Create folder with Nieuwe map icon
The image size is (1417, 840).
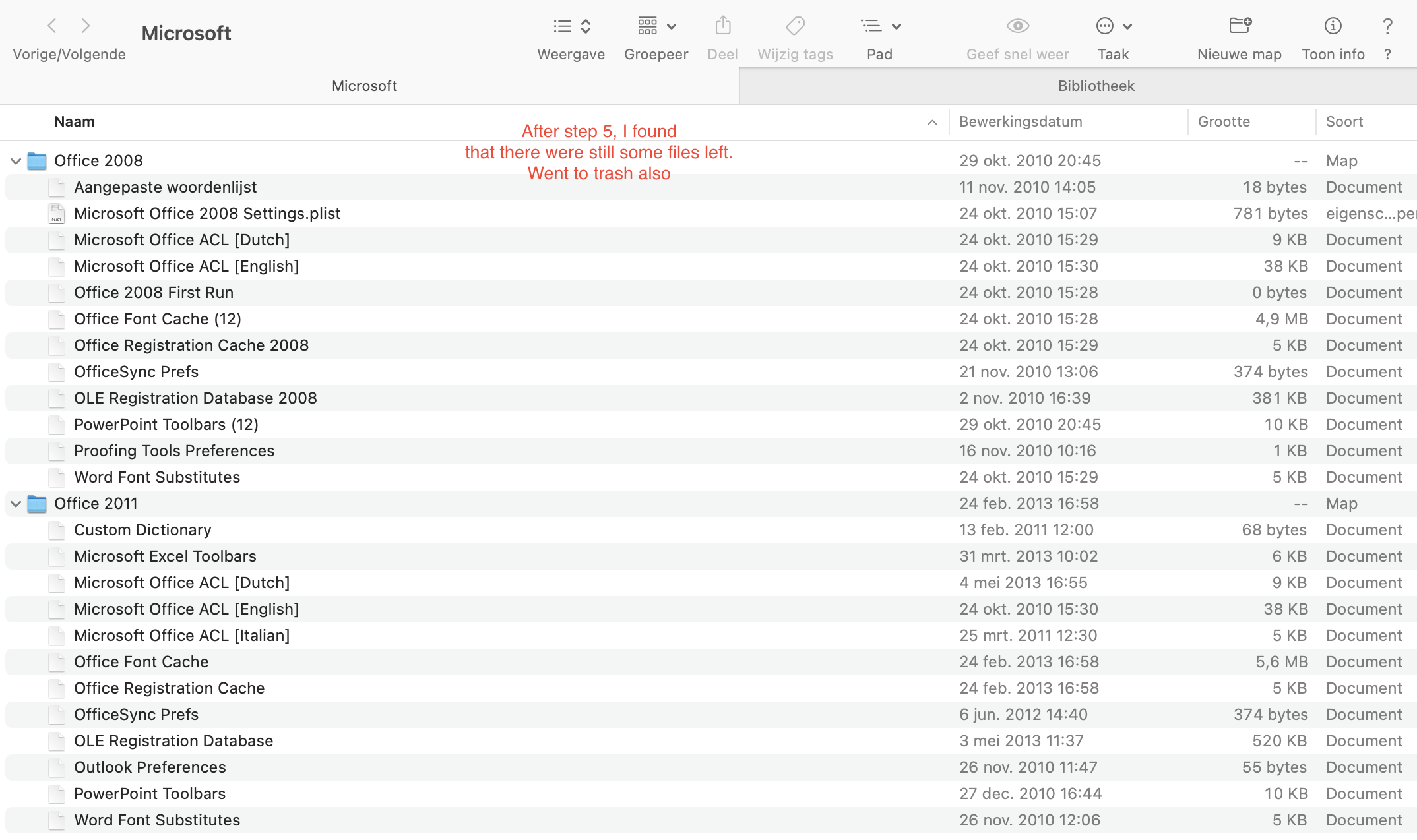click(1239, 26)
